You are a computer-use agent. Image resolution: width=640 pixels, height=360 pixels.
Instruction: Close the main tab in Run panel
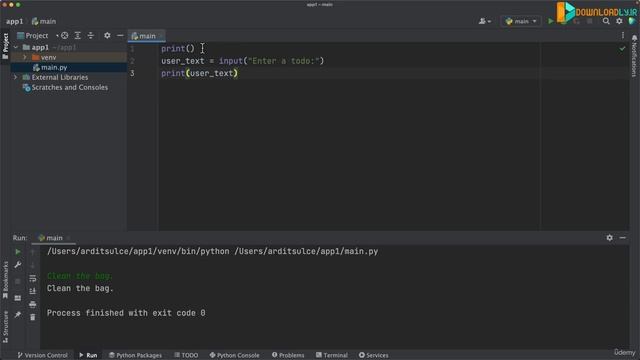[x=69, y=238]
